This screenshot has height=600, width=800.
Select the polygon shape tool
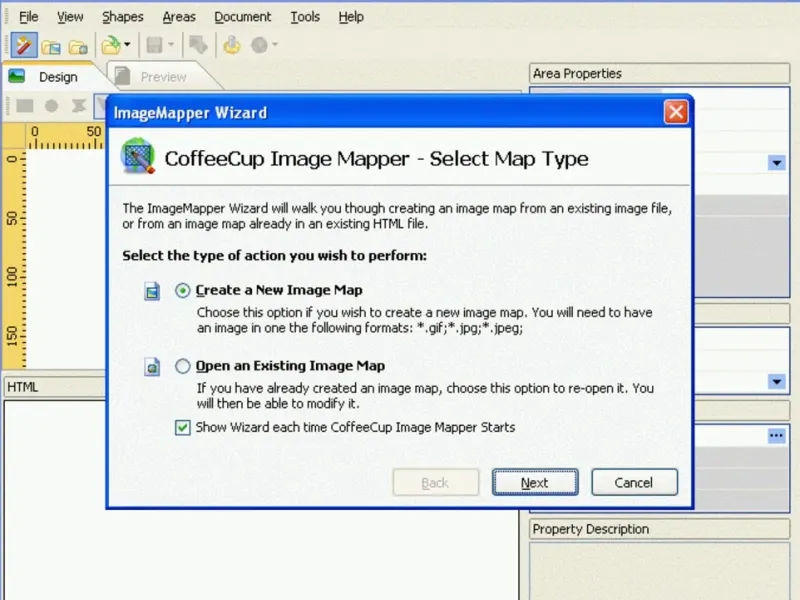click(79, 106)
